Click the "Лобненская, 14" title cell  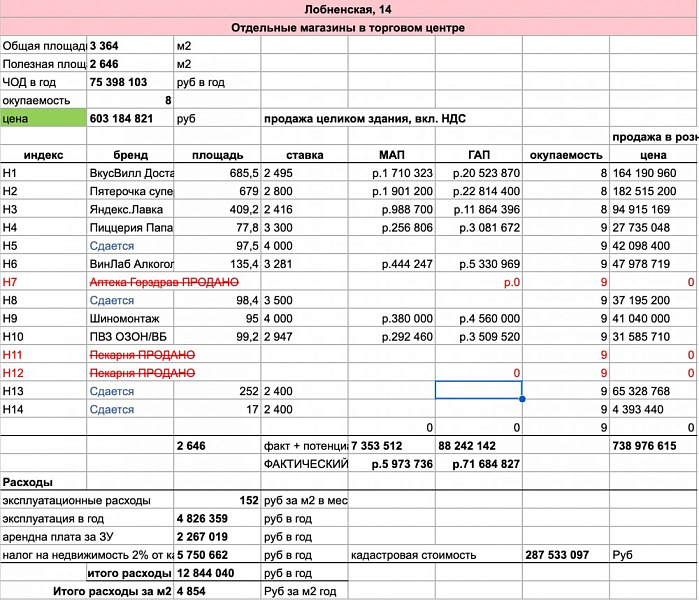[348, 9]
